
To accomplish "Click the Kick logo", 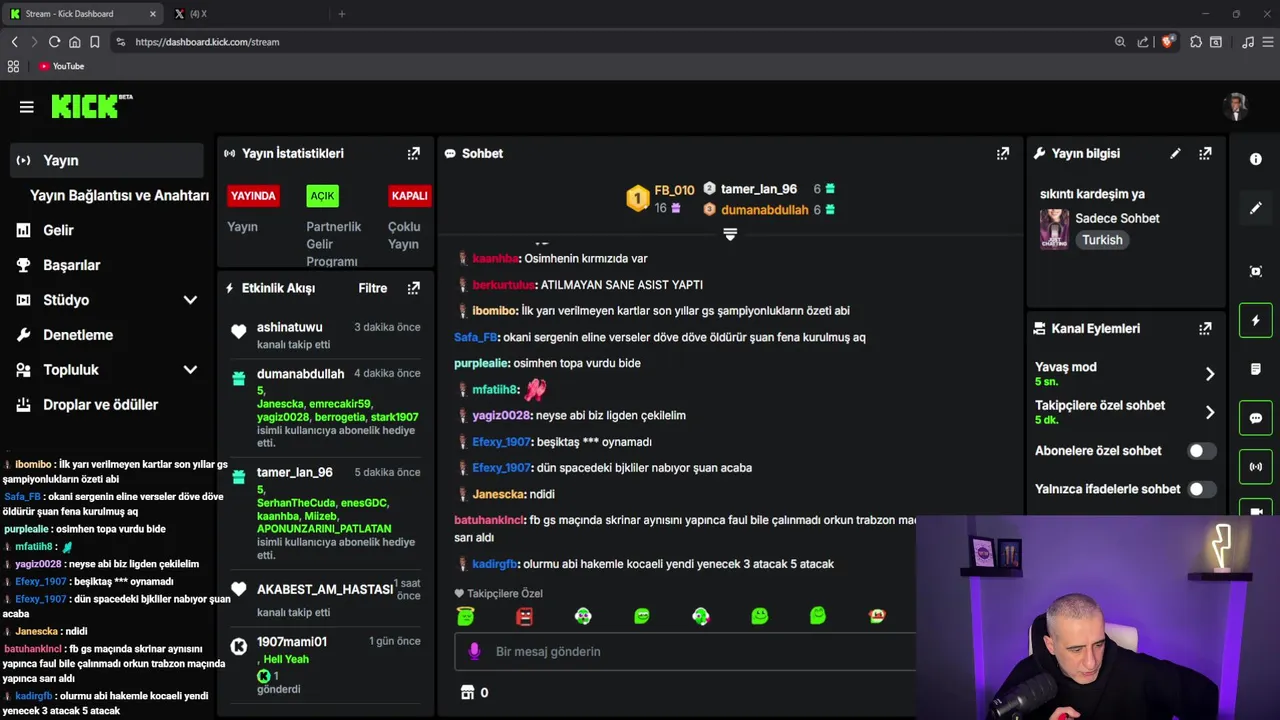I will (91, 106).
